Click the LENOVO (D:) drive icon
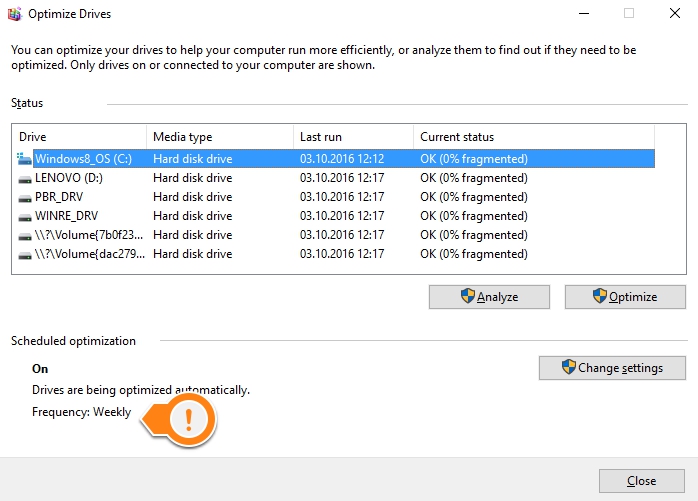Viewport: 698px width, 501px height. (26, 178)
